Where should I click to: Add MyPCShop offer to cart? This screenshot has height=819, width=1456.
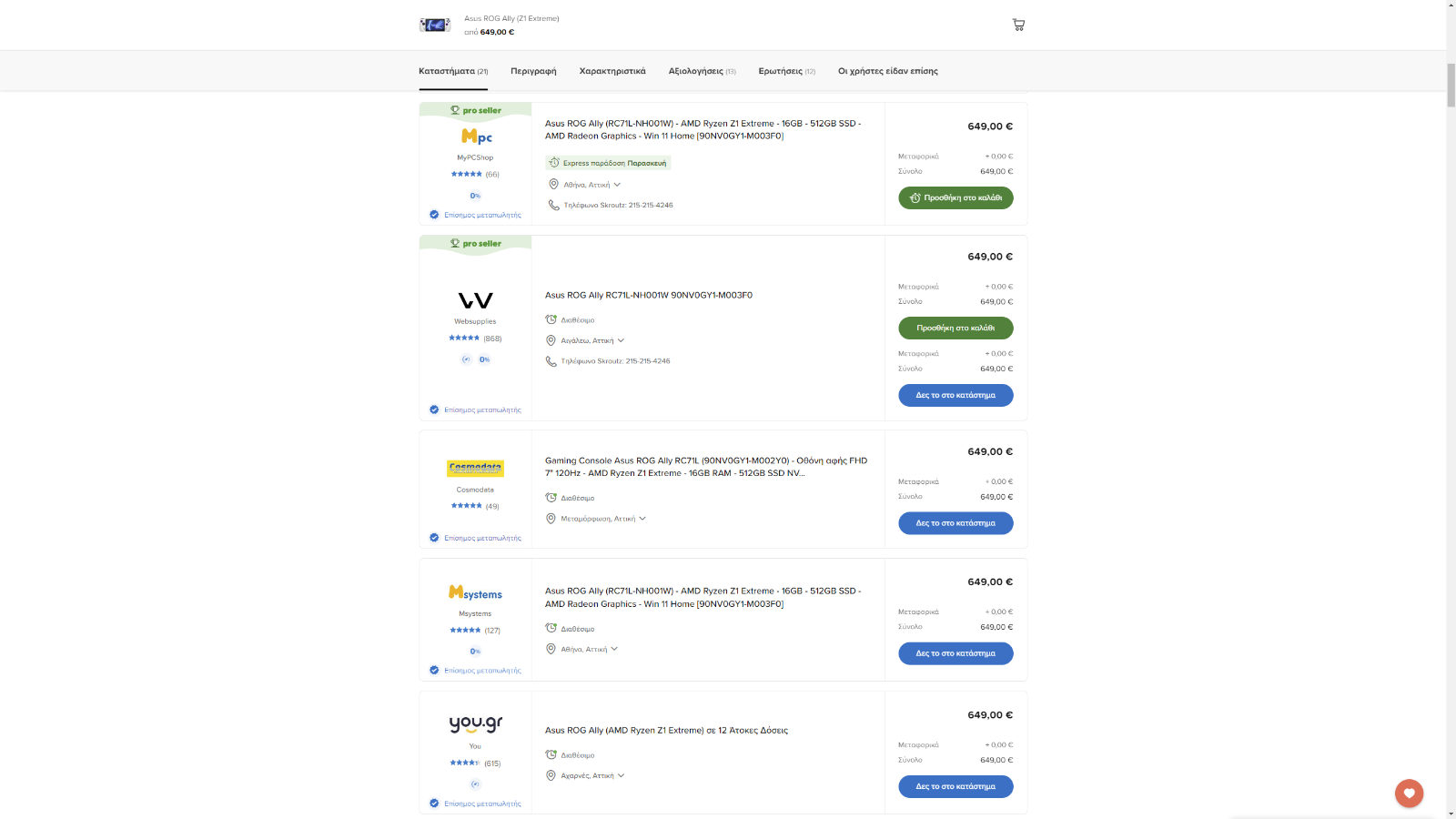click(x=955, y=197)
